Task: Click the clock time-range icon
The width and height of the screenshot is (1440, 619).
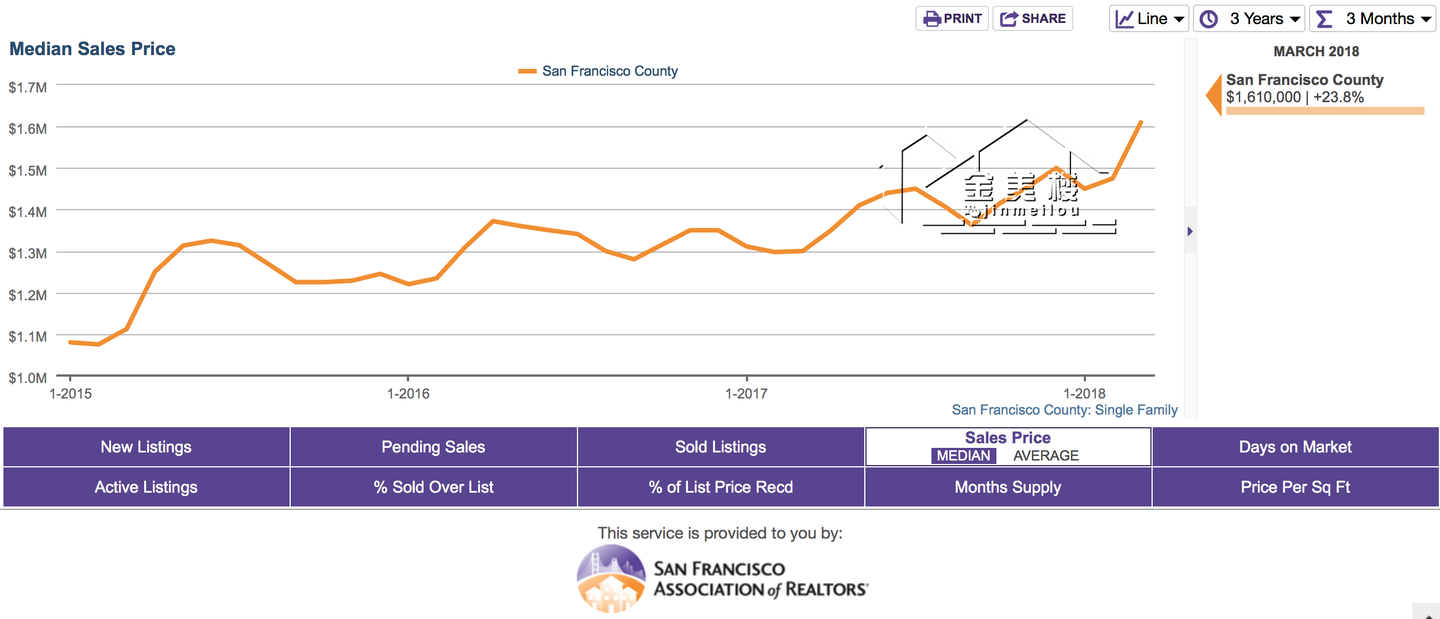Action: [1209, 19]
